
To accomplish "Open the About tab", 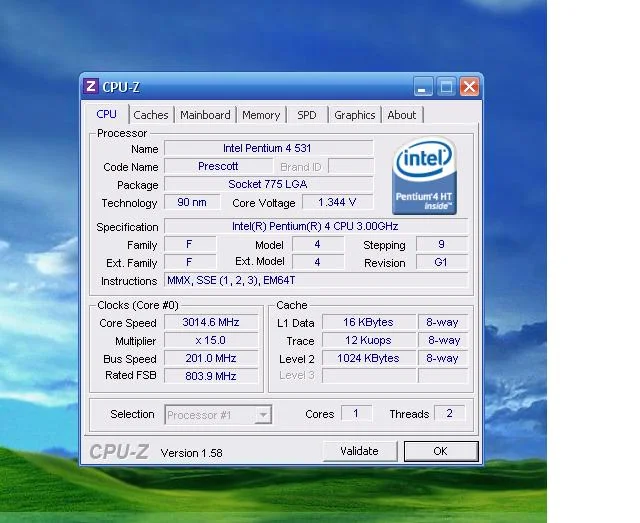I will pos(402,115).
